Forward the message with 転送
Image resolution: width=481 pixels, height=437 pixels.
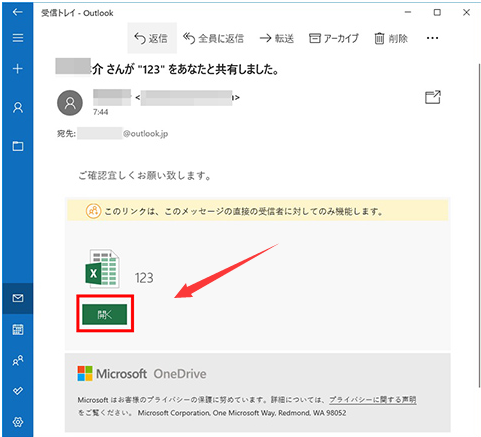(277, 38)
